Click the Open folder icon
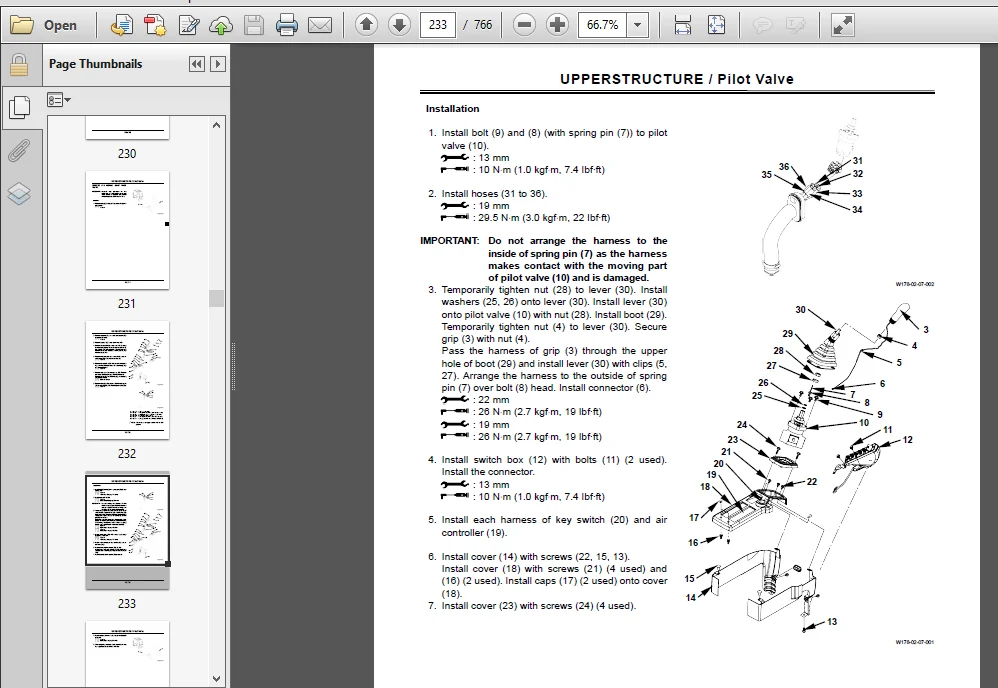998x688 pixels. [x=22, y=25]
